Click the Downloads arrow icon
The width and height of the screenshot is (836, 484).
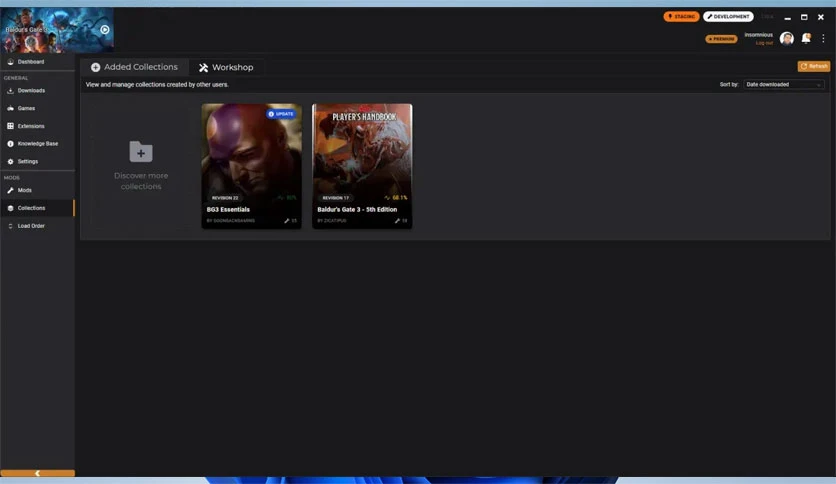pyautogui.click(x=10, y=91)
